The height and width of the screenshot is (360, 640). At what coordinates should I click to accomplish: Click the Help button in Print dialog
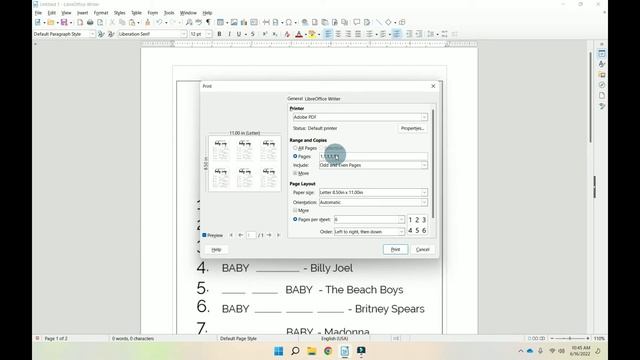tap(216, 250)
